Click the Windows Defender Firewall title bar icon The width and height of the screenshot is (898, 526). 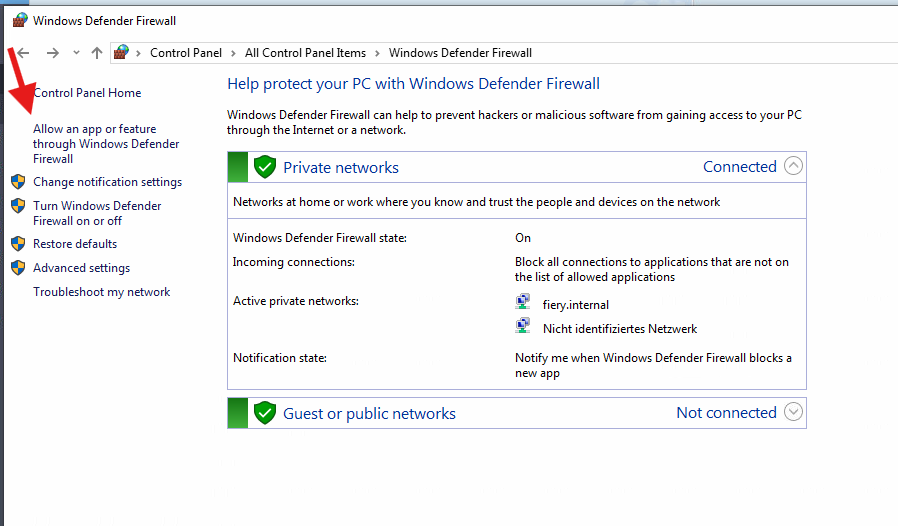pyautogui.click(x=20, y=21)
